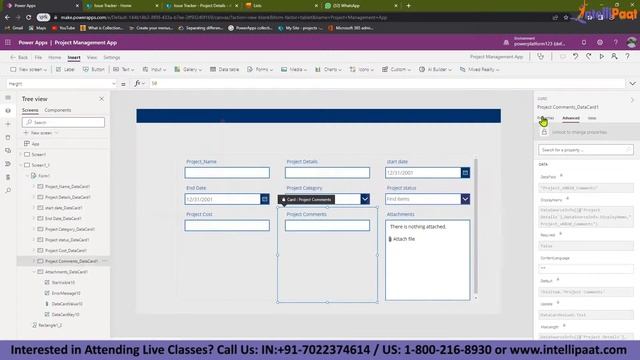Viewport: 640px width, 360px height.
Task: Click the Project_Name text input on canvas
Action: 227,173
